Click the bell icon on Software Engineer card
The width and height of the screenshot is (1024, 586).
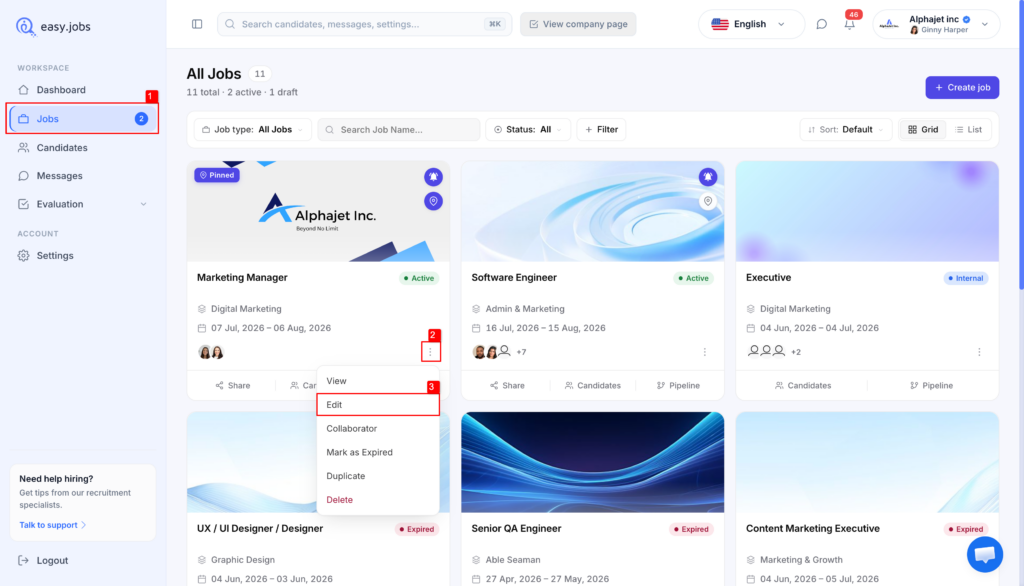click(x=707, y=176)
